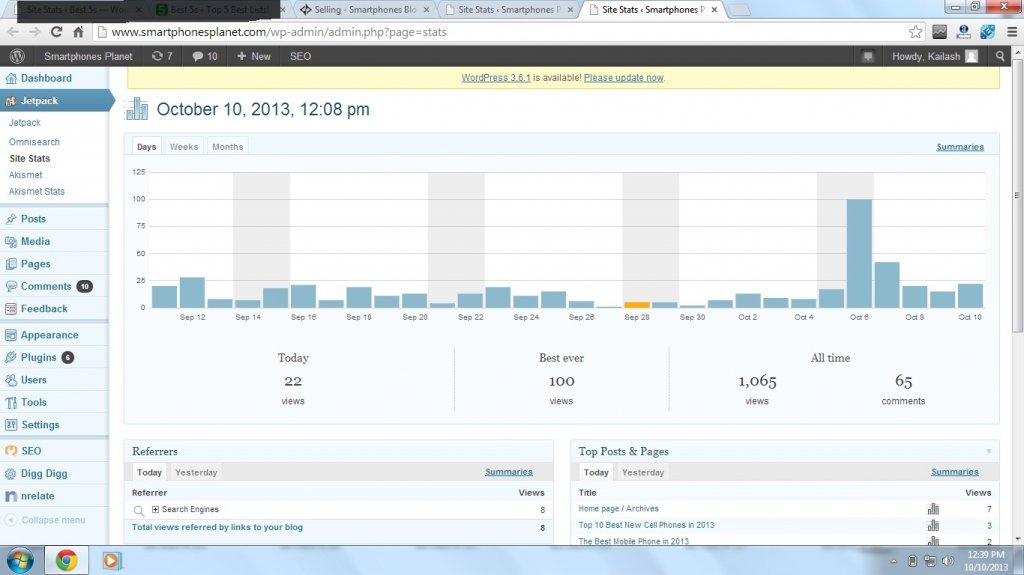This screenshot has width=1024, height=575.
Task: Close the active Site Stats browser tab
Action: (x=714, y=10)
